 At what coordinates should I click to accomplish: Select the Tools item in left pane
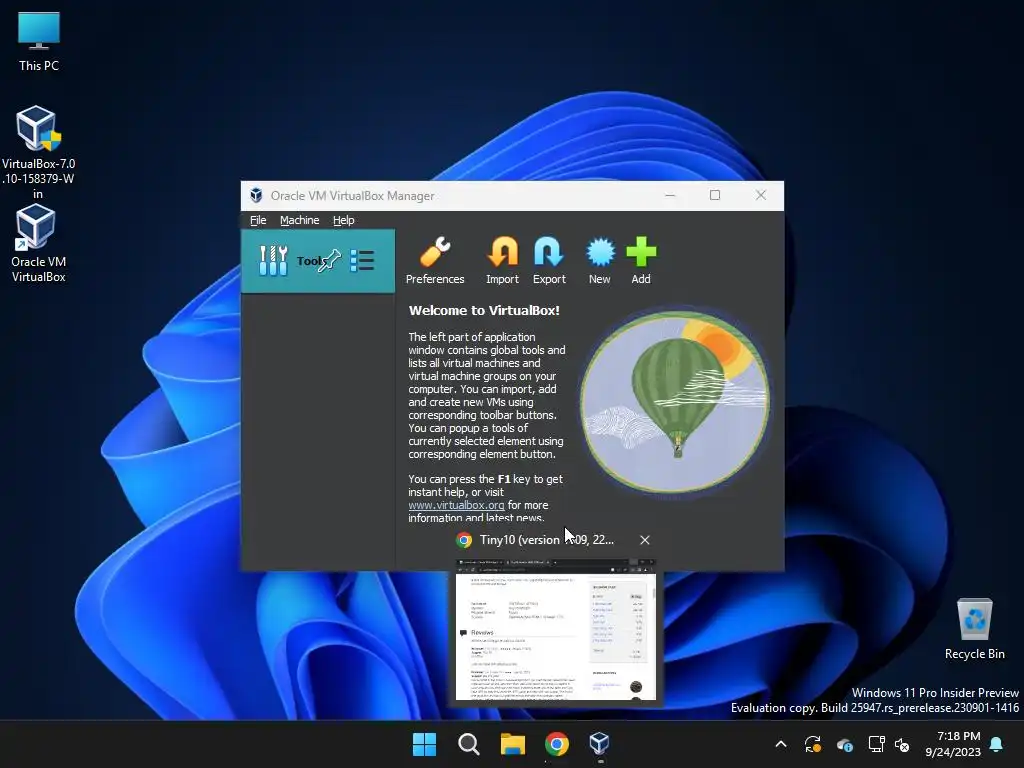tap(318, 261)
